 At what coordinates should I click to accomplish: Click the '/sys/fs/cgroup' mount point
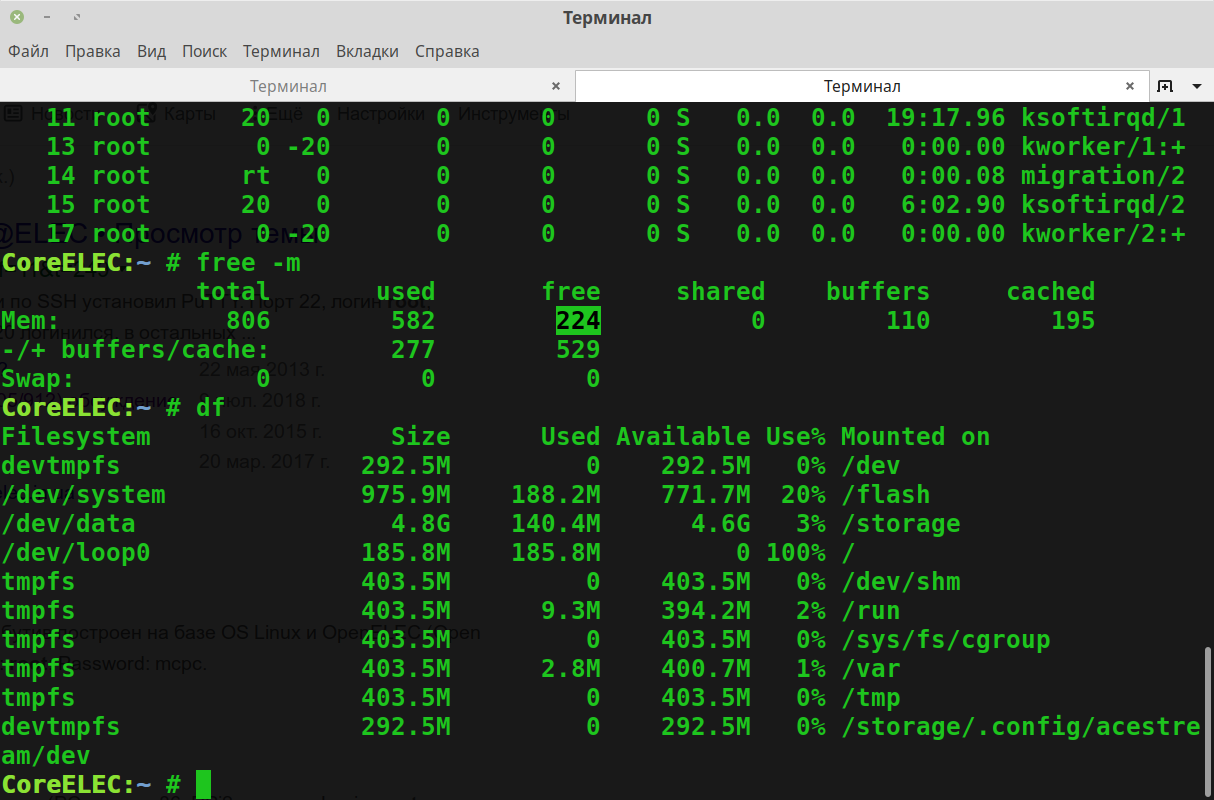945,639
